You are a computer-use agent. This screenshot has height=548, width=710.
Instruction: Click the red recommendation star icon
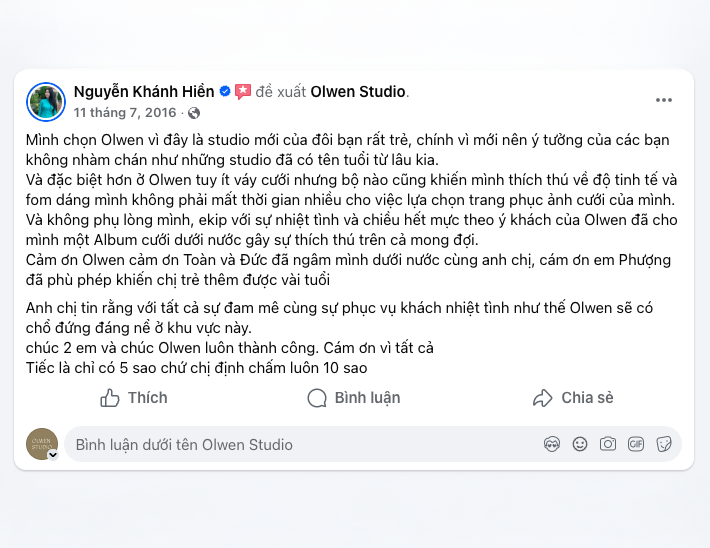pos(243,92)
